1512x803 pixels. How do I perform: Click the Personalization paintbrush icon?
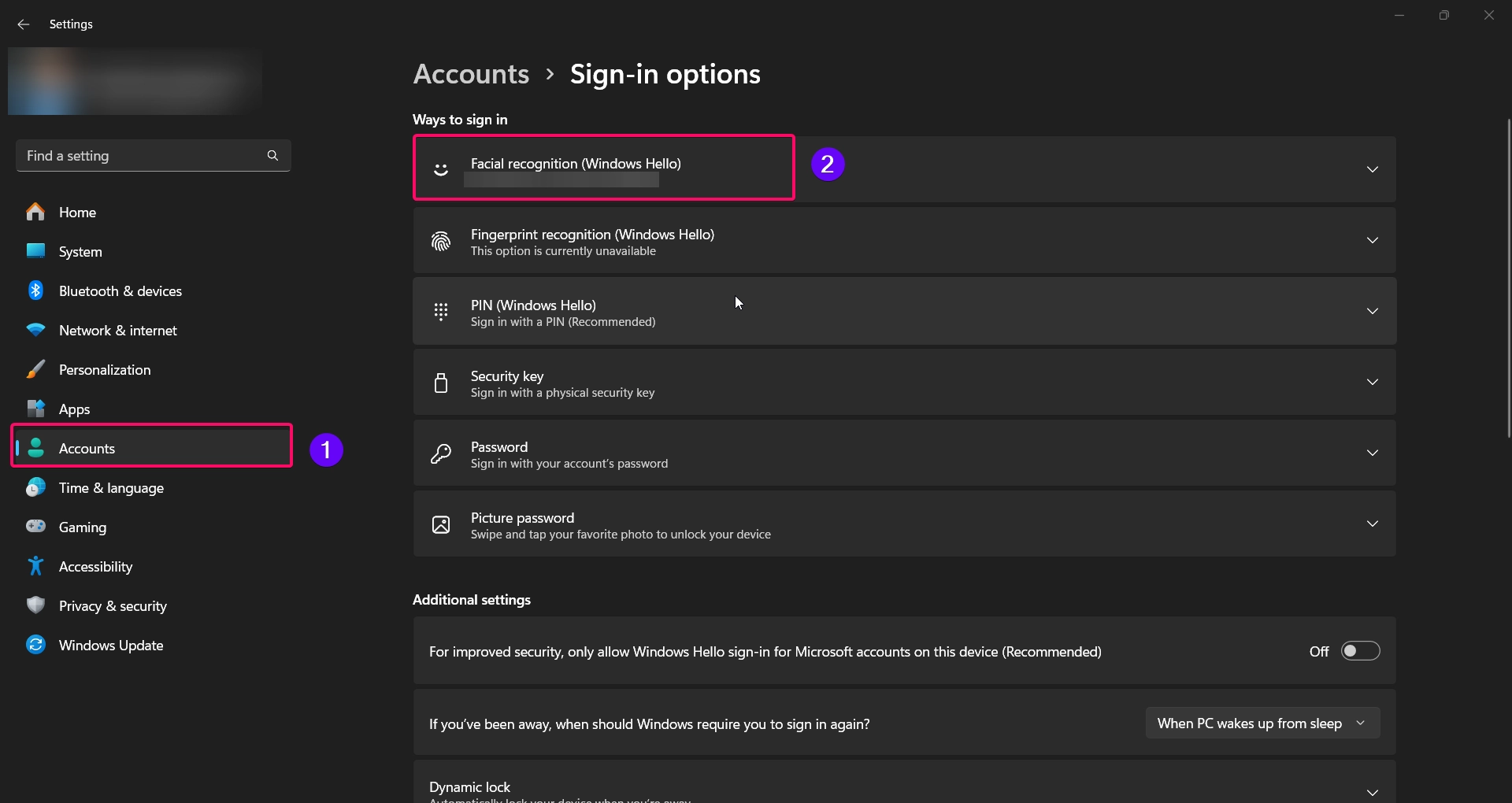coord(35,369)
